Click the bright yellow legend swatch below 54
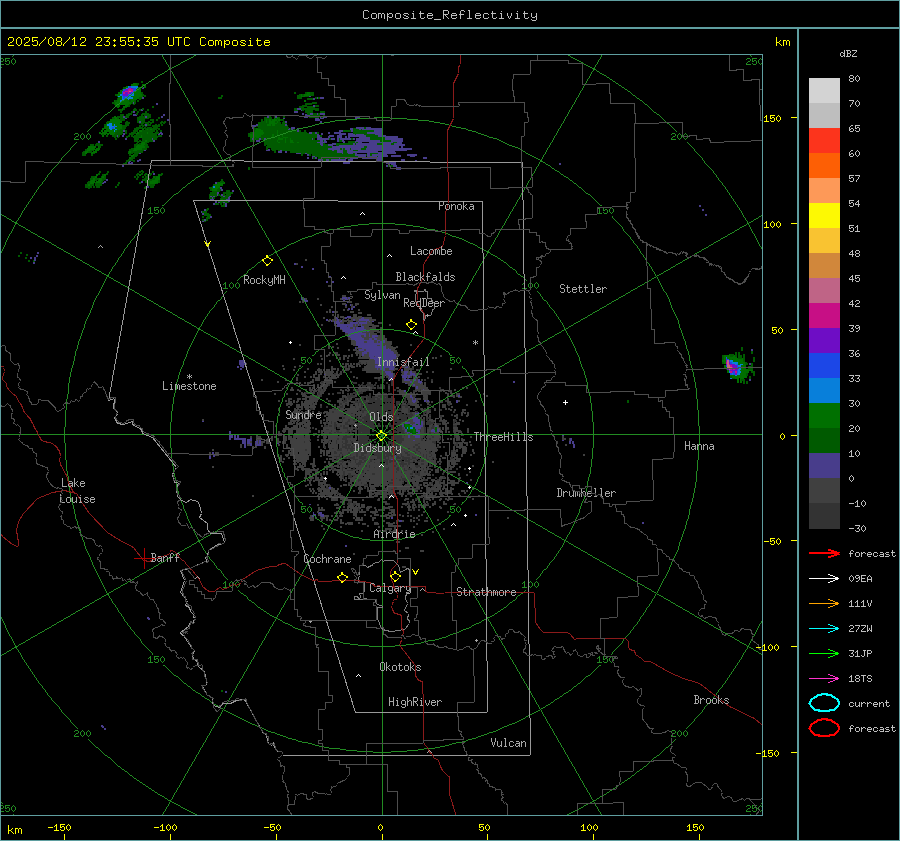 pos(824,215)
